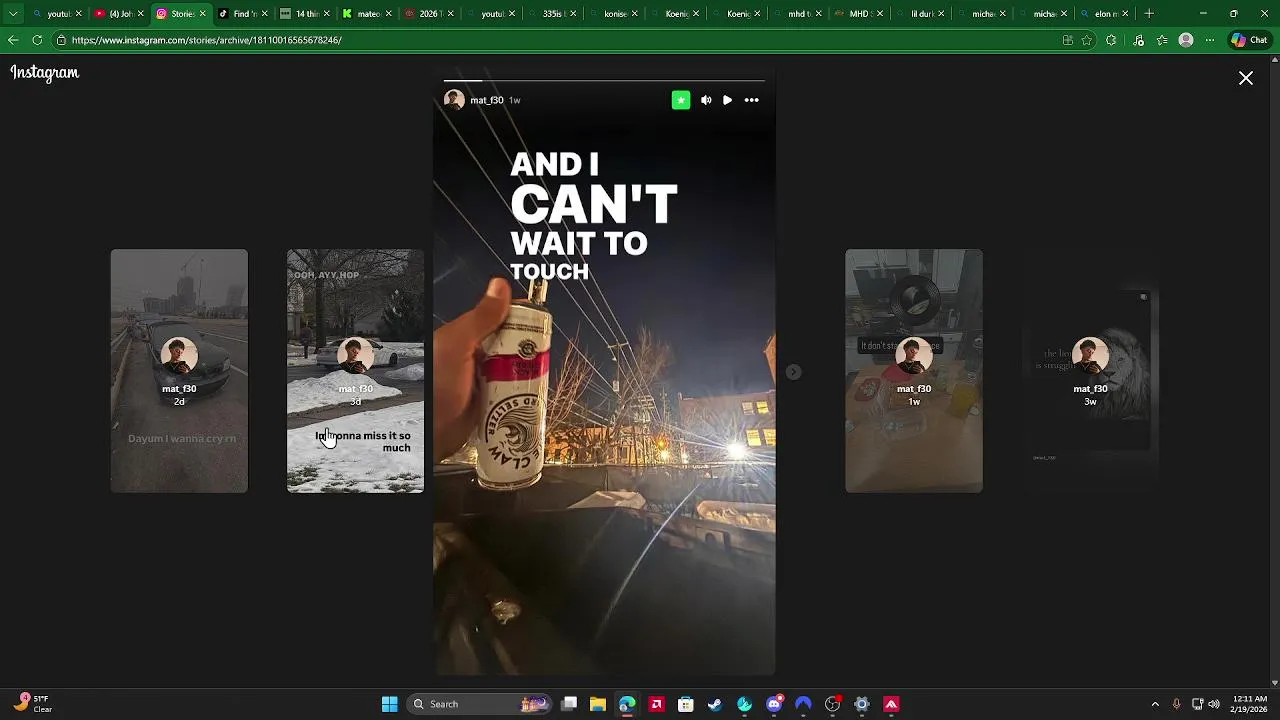The height and width of the screenshot is (720, 1280).
Task: Open File Explorer from taskbar
Action: 598,704
